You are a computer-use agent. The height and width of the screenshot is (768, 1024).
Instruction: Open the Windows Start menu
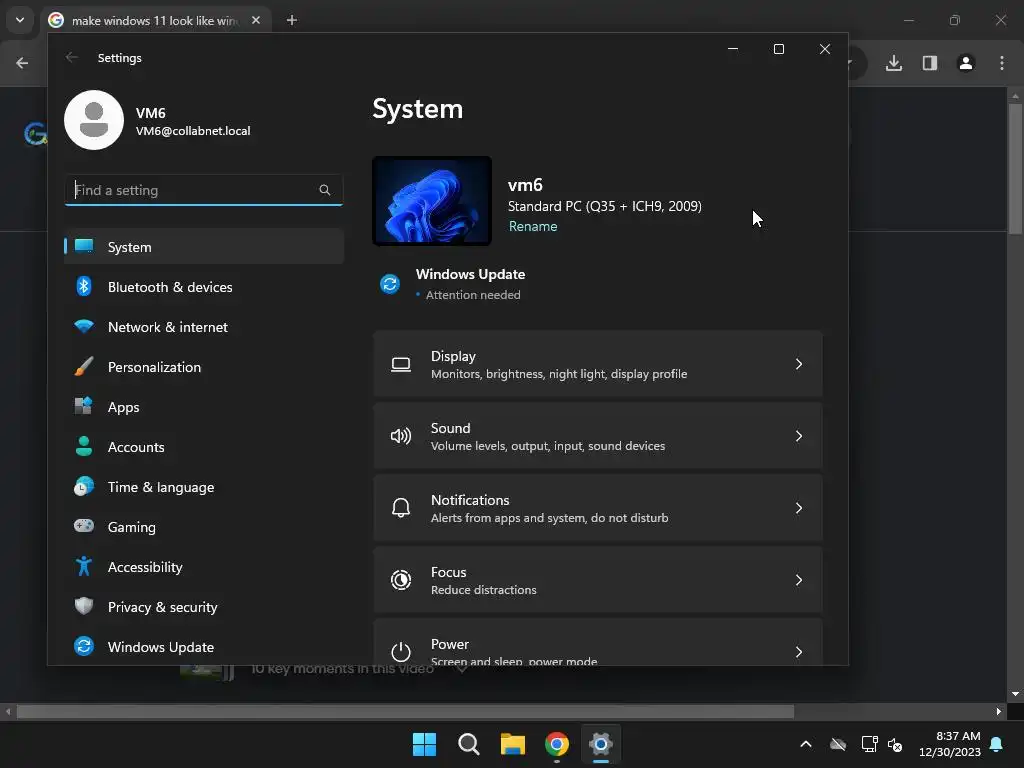tap(424, 744)
